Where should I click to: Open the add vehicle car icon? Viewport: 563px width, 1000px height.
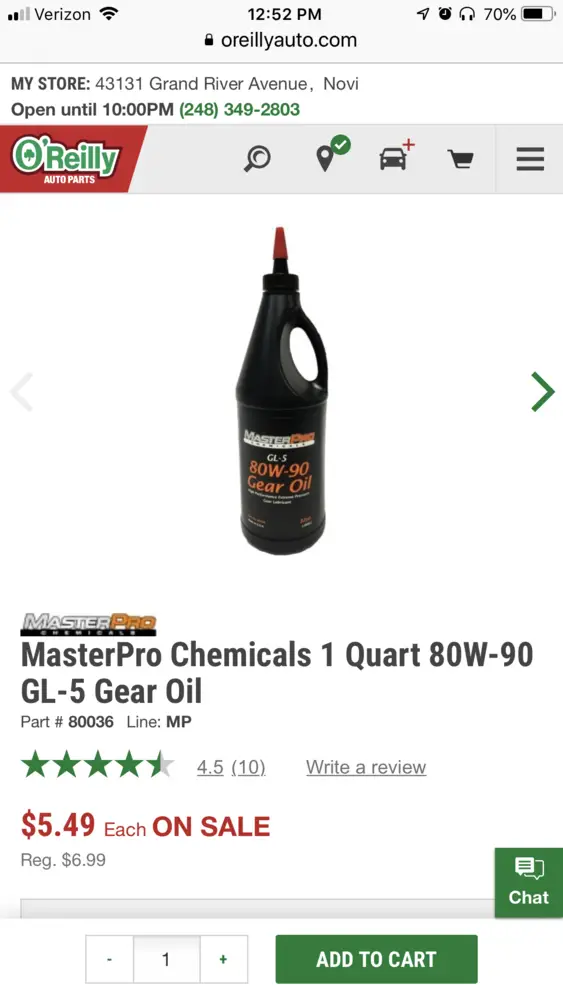tap(397, 155)
